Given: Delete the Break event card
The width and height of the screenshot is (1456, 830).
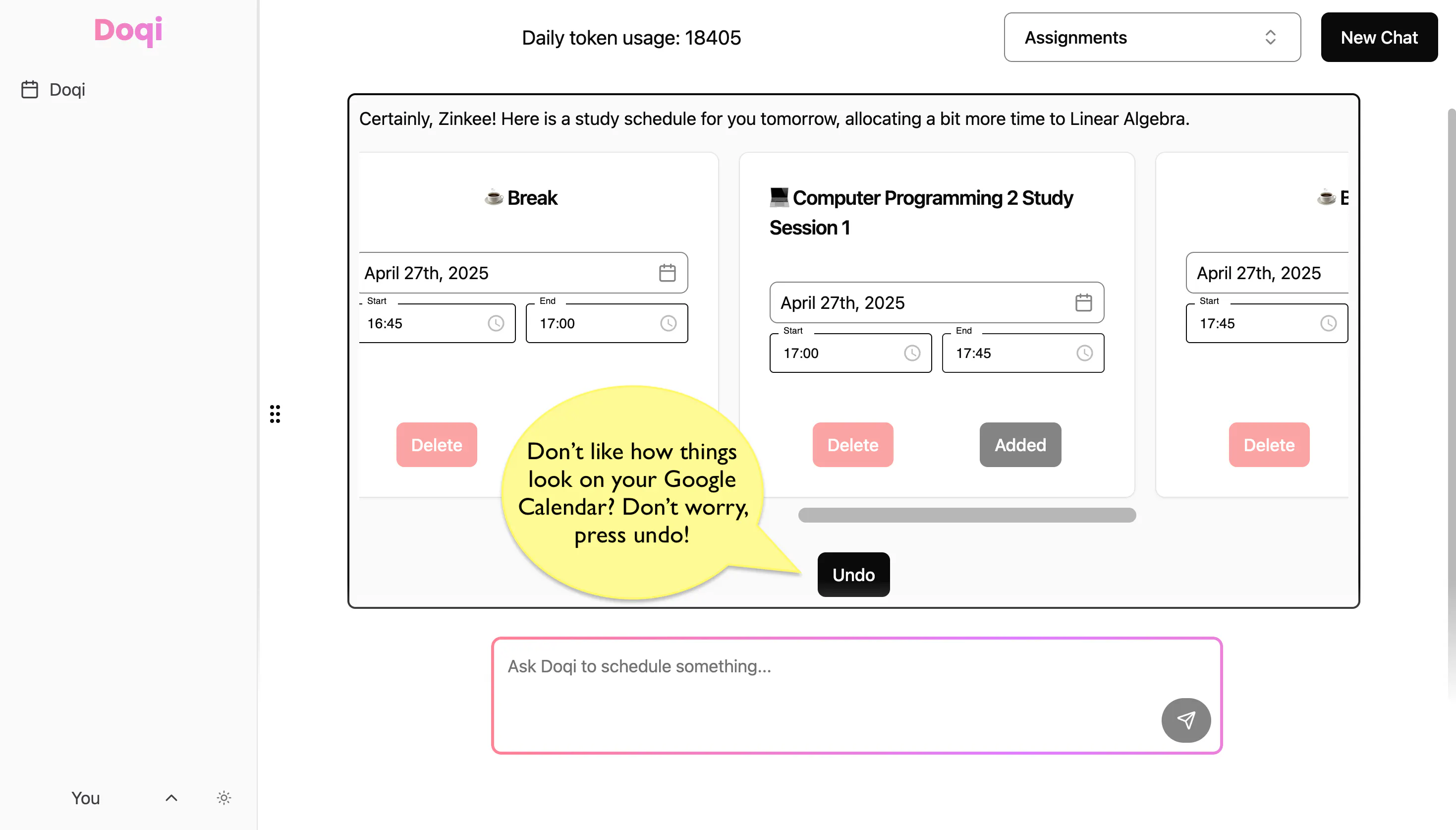Looking at the screenshot, I should click(436, 445).
